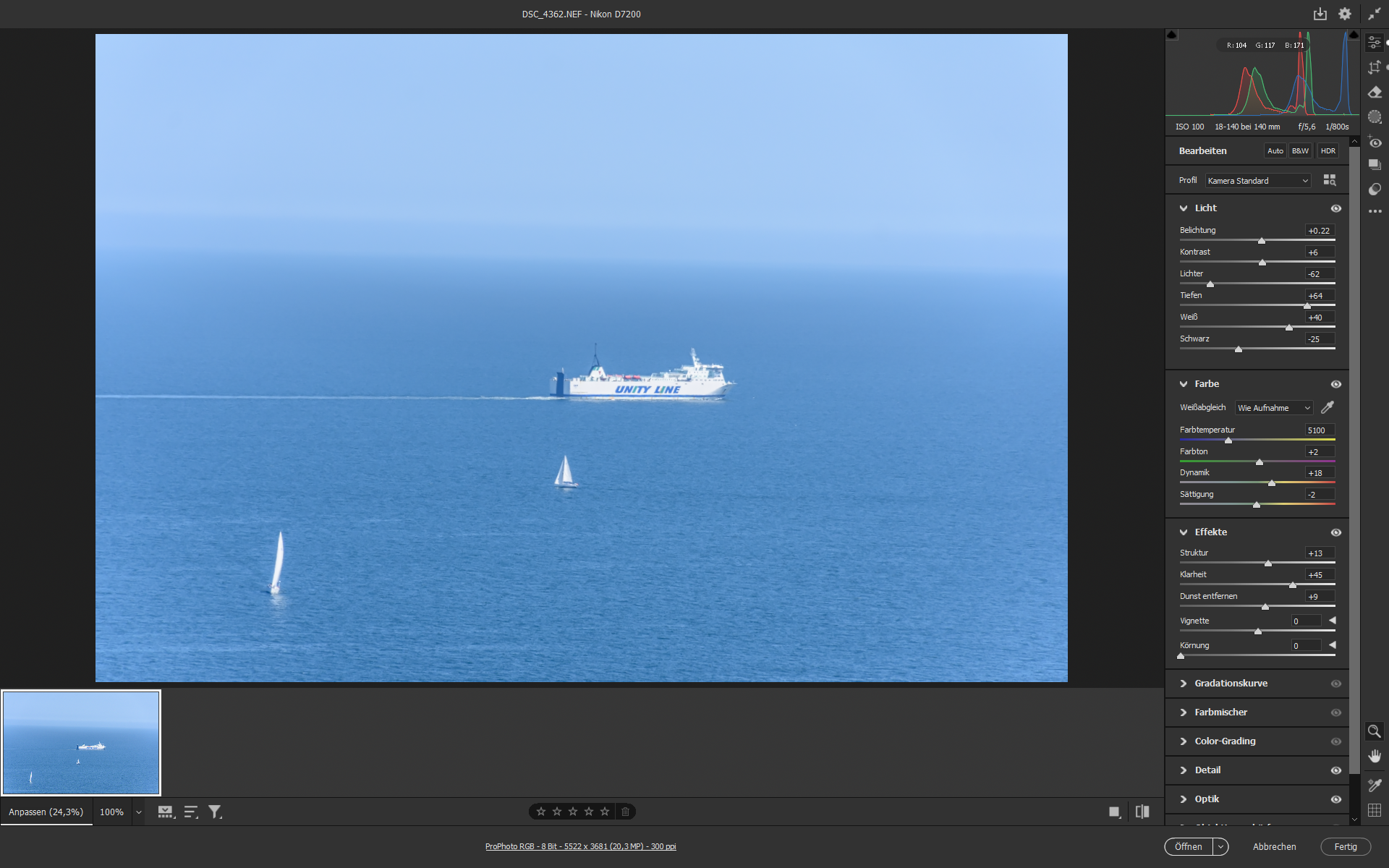Open the Weißabgleich dropdown
The height and width of the screenshot is (868, 1389).
tap(1273, 408)
